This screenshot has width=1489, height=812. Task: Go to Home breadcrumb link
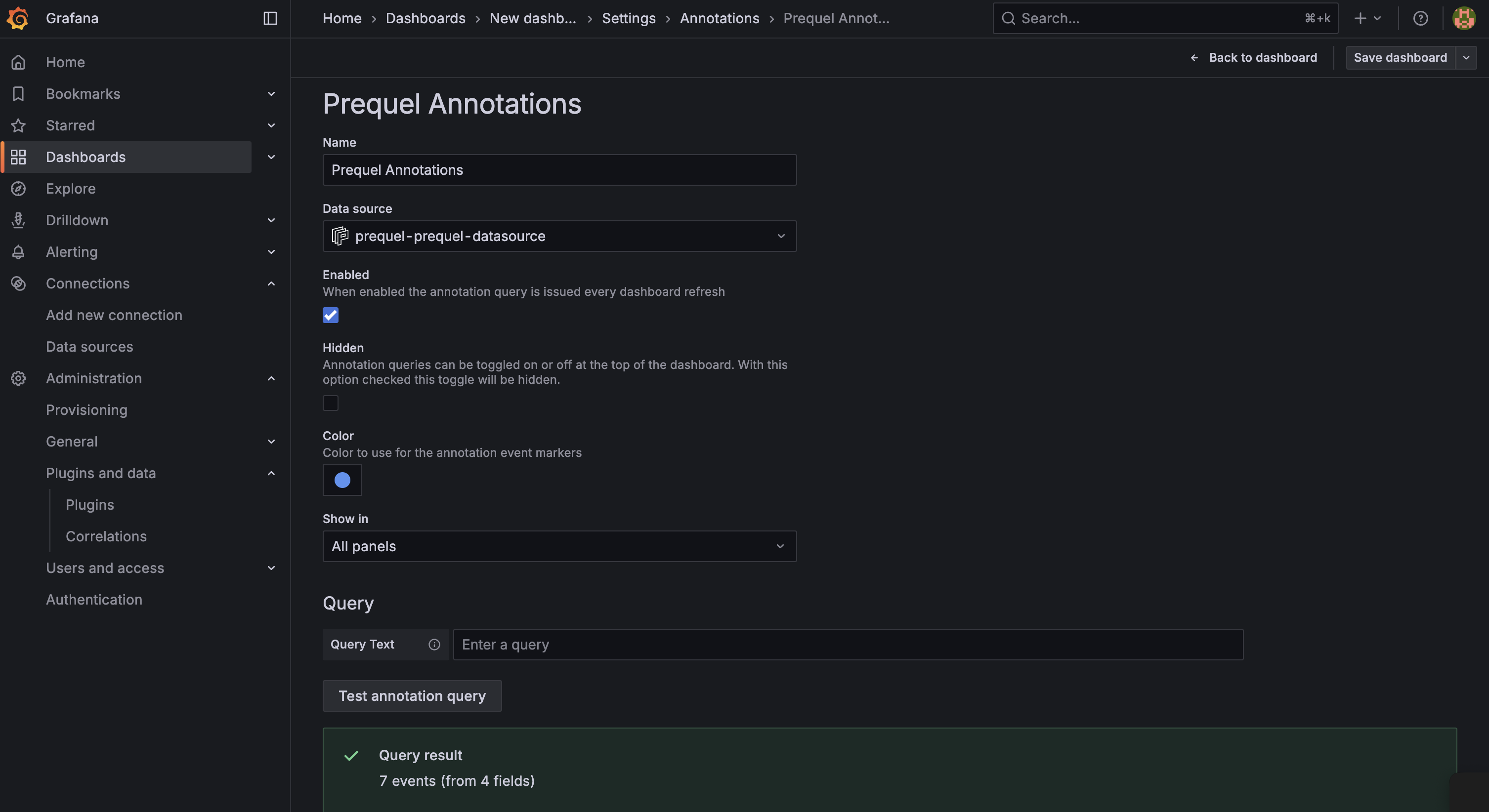pos(342,18)
